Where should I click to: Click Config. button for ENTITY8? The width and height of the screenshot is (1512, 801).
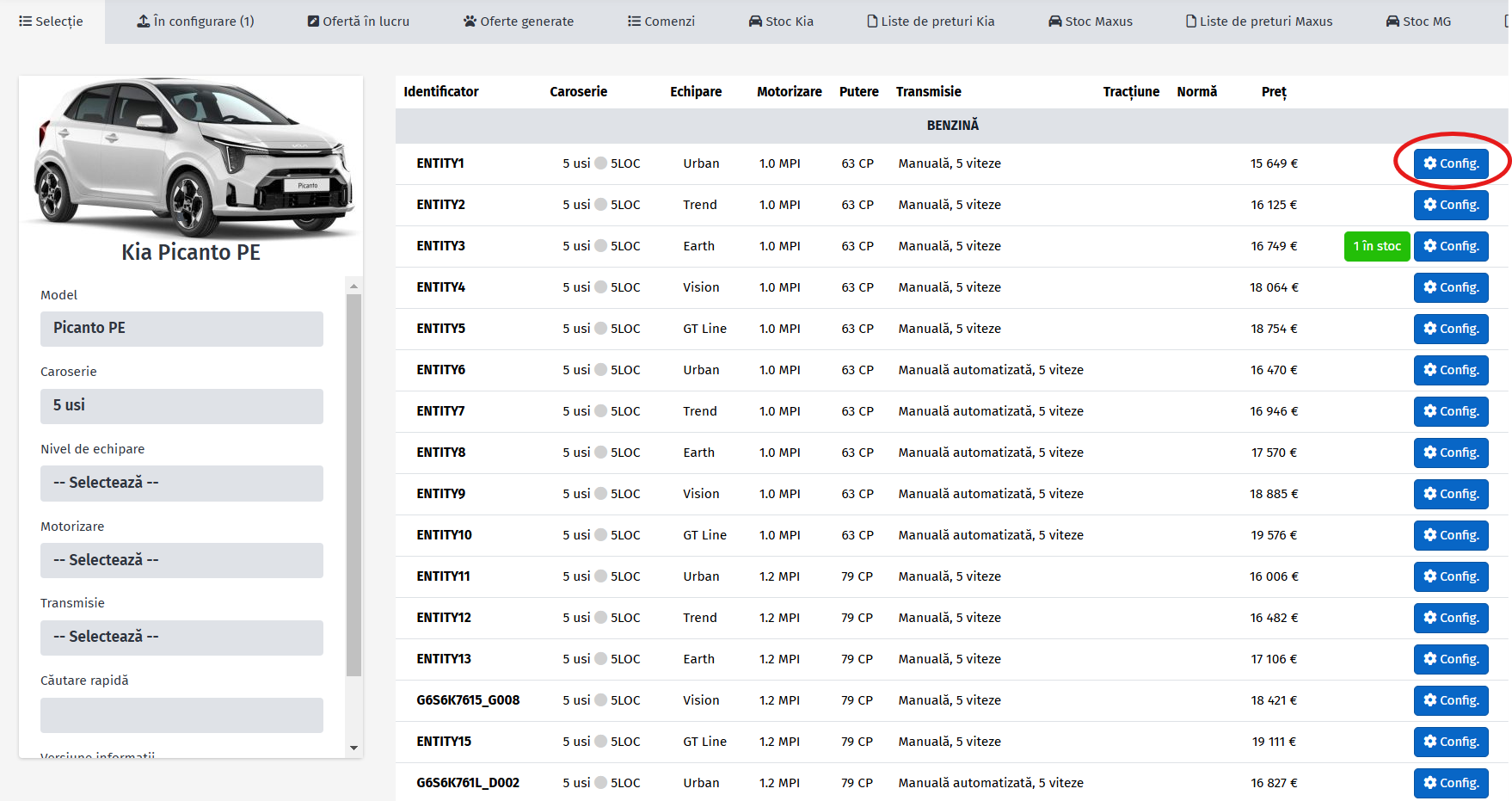coord(1451,453)
